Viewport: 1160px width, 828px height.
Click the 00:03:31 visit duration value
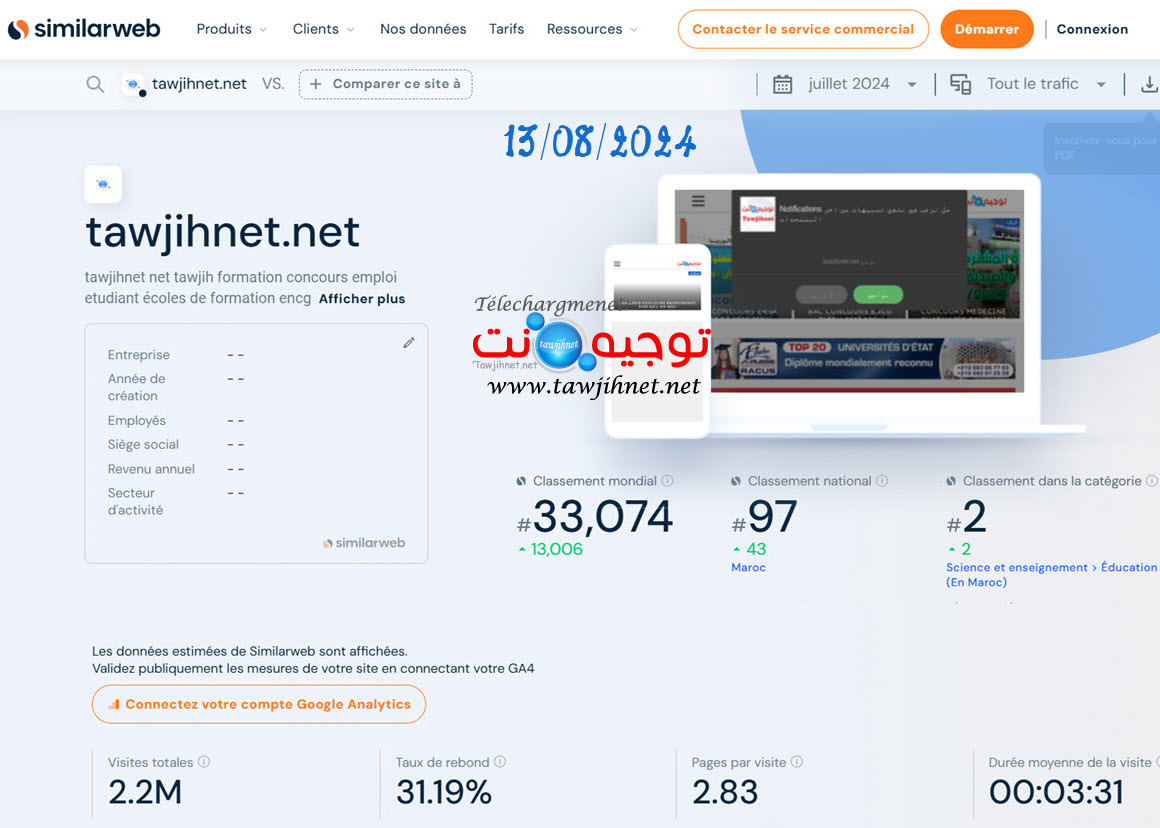[x=1056, y=792]
